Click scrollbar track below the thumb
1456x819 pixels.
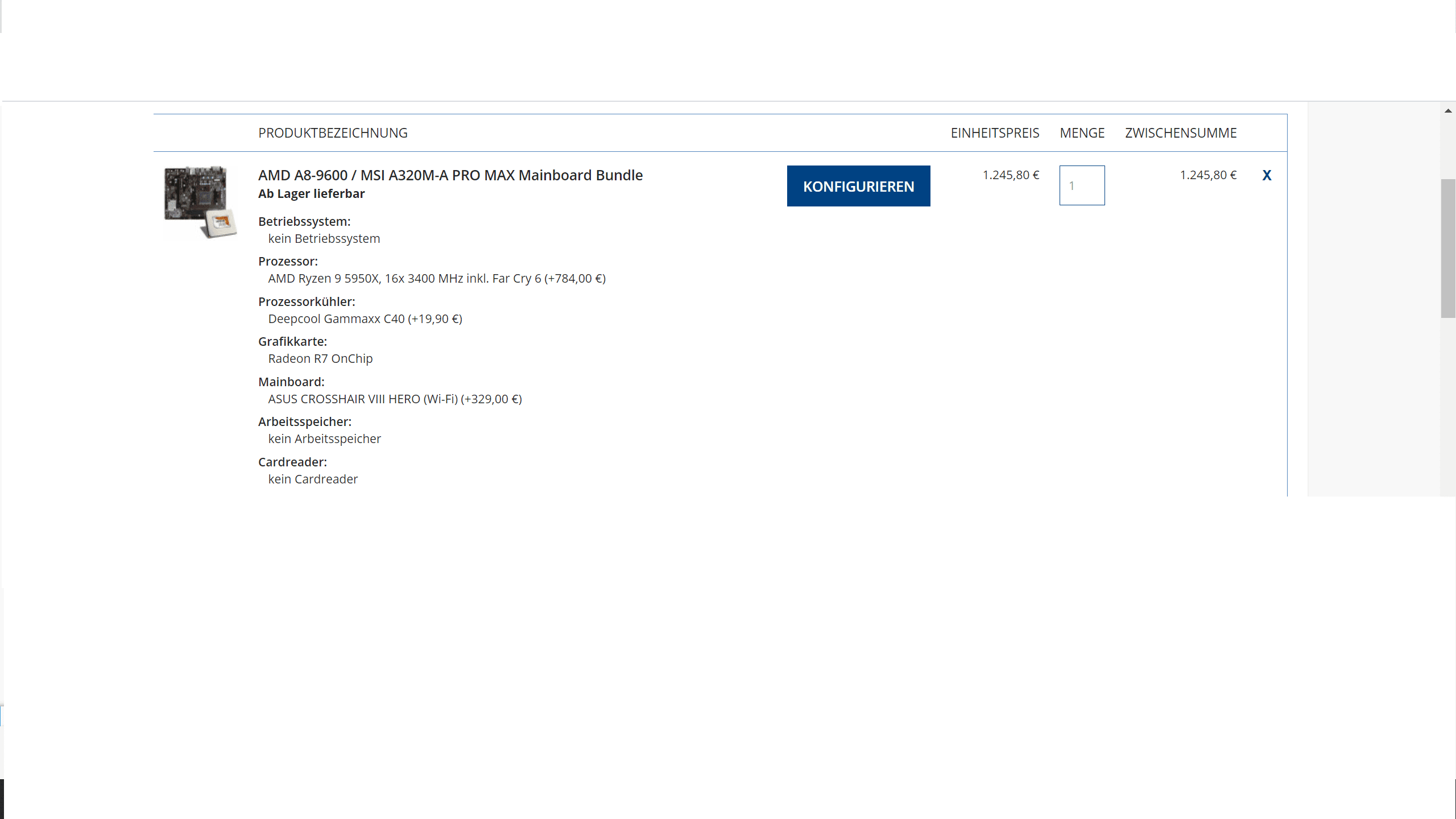[x=1448, y=409]
